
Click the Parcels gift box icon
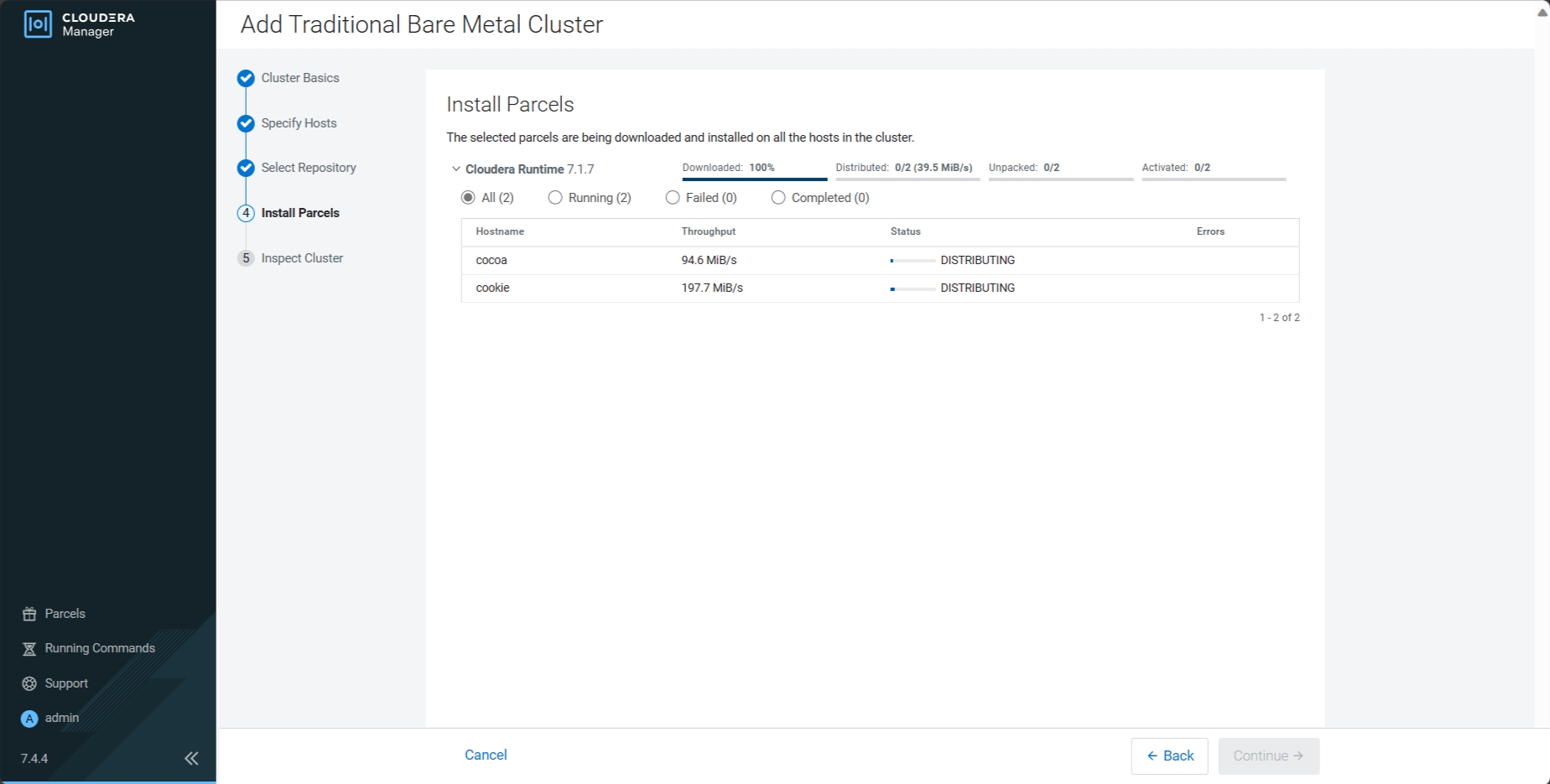click(29, 614)
